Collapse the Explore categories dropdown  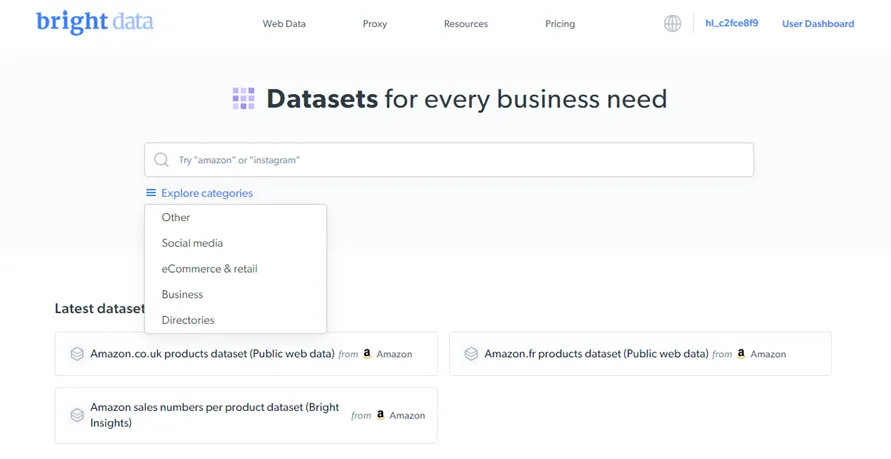tap(199, 193)
